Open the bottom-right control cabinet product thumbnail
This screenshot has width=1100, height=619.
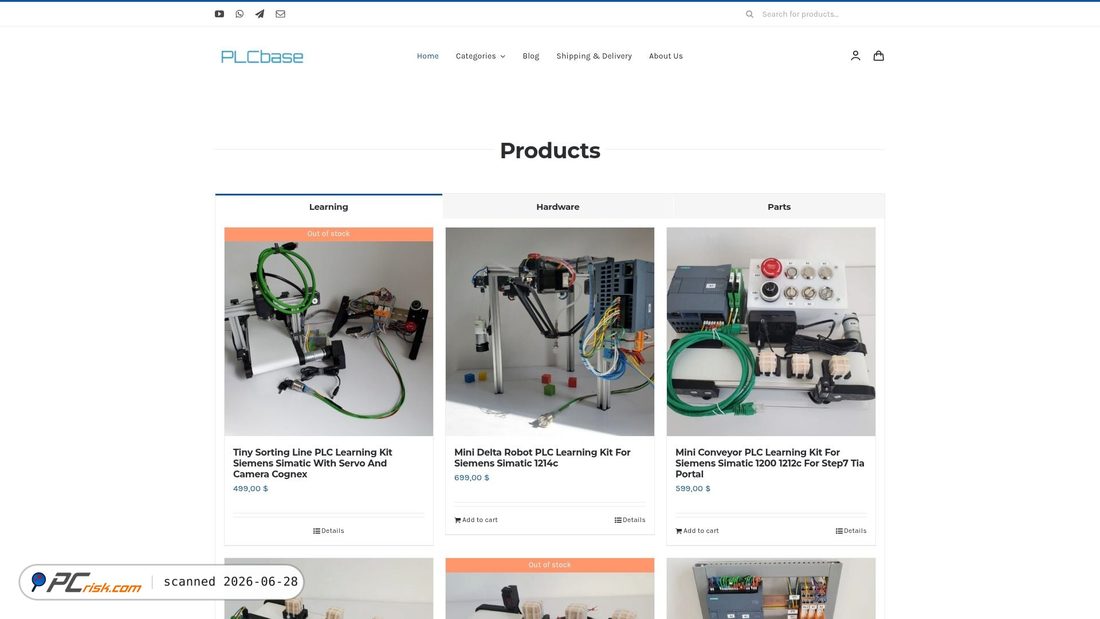(x=770, y=588)
